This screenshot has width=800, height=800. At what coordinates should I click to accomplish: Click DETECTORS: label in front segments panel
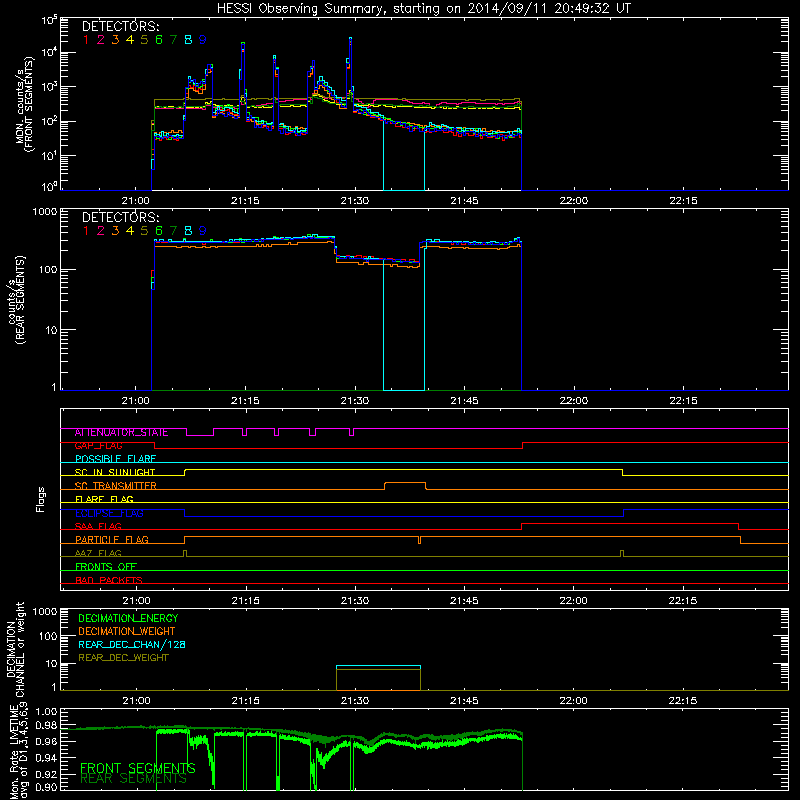pyautogui.click(x=120, y=26)
